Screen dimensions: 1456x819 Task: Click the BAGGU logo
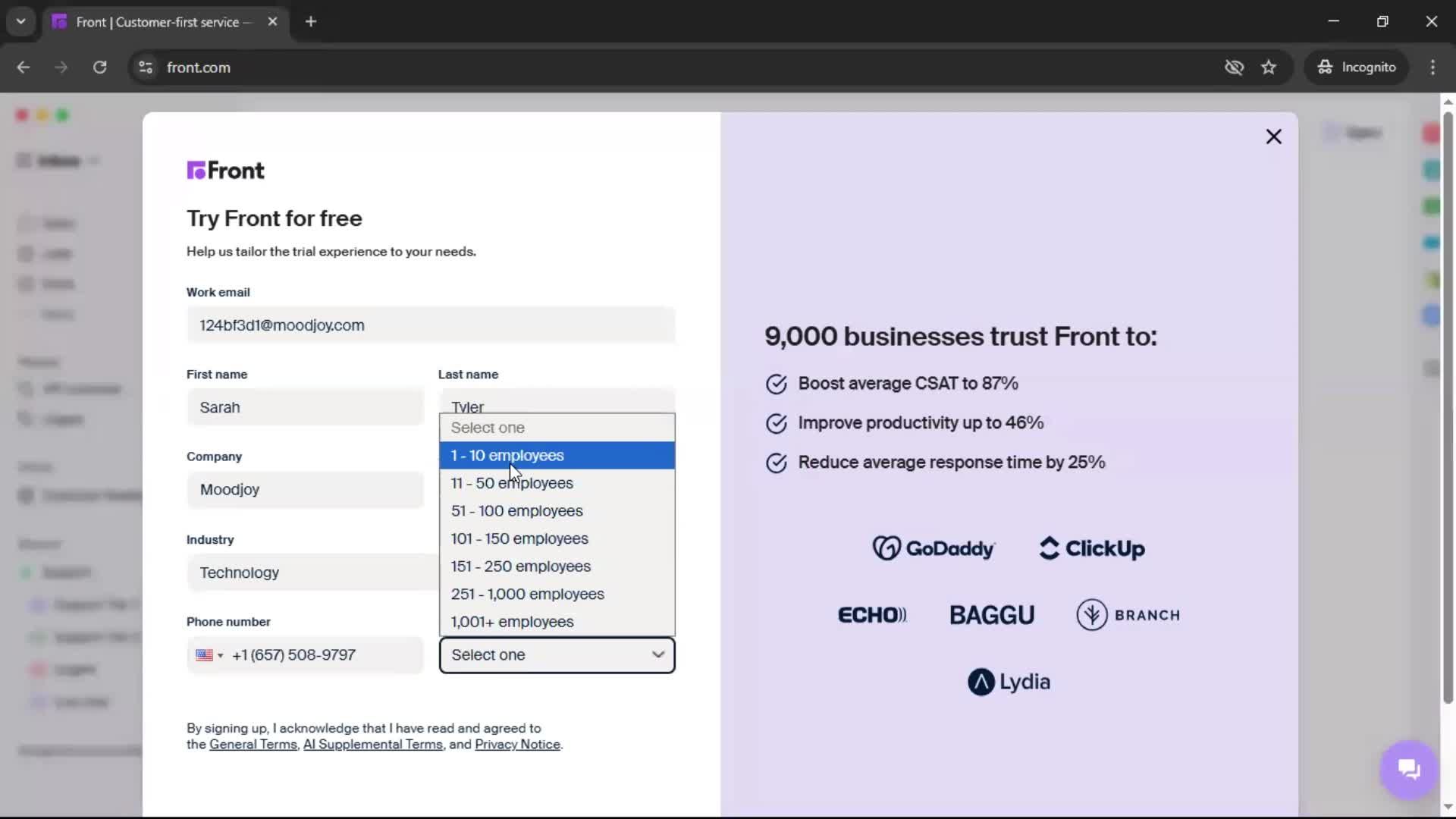pos(992,614)
